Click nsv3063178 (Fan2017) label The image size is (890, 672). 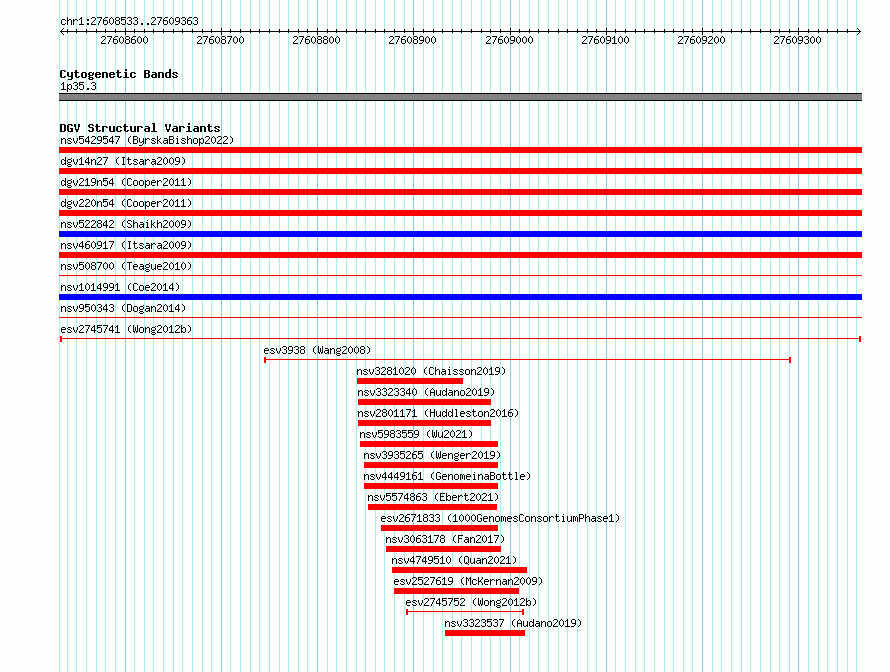[x=445, y=539]
